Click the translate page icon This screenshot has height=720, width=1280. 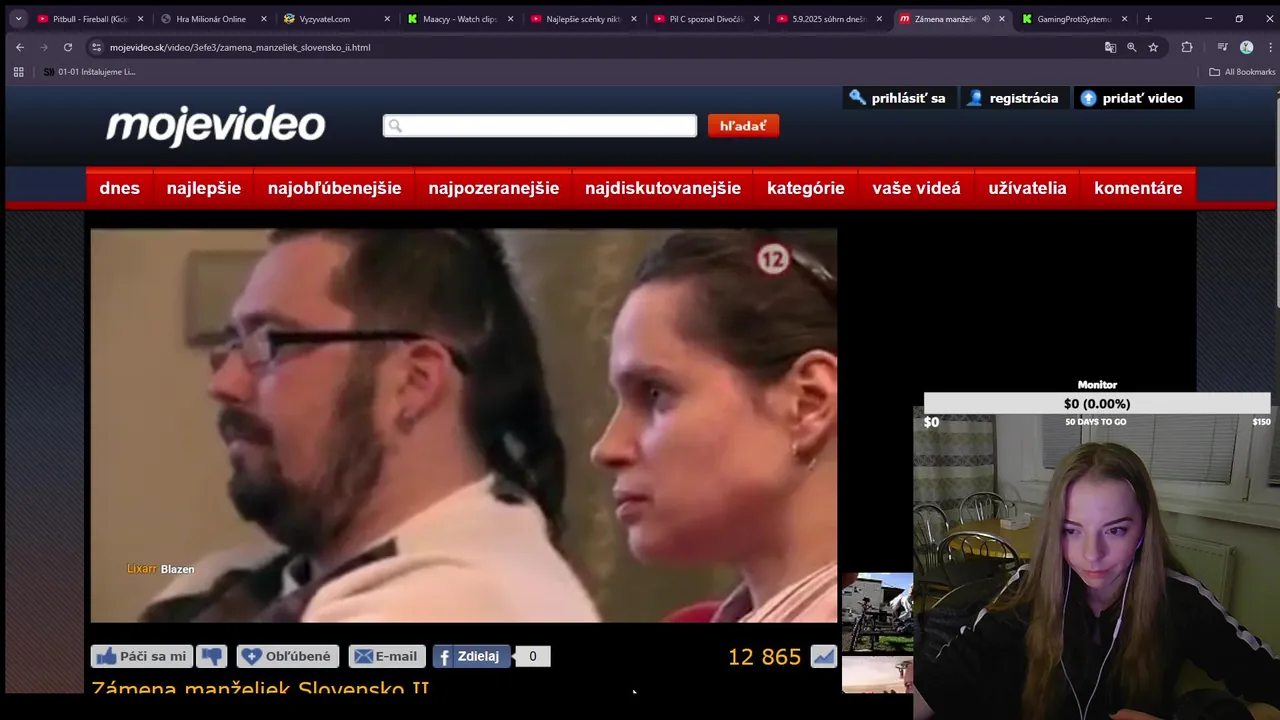tap(1110, 47)
